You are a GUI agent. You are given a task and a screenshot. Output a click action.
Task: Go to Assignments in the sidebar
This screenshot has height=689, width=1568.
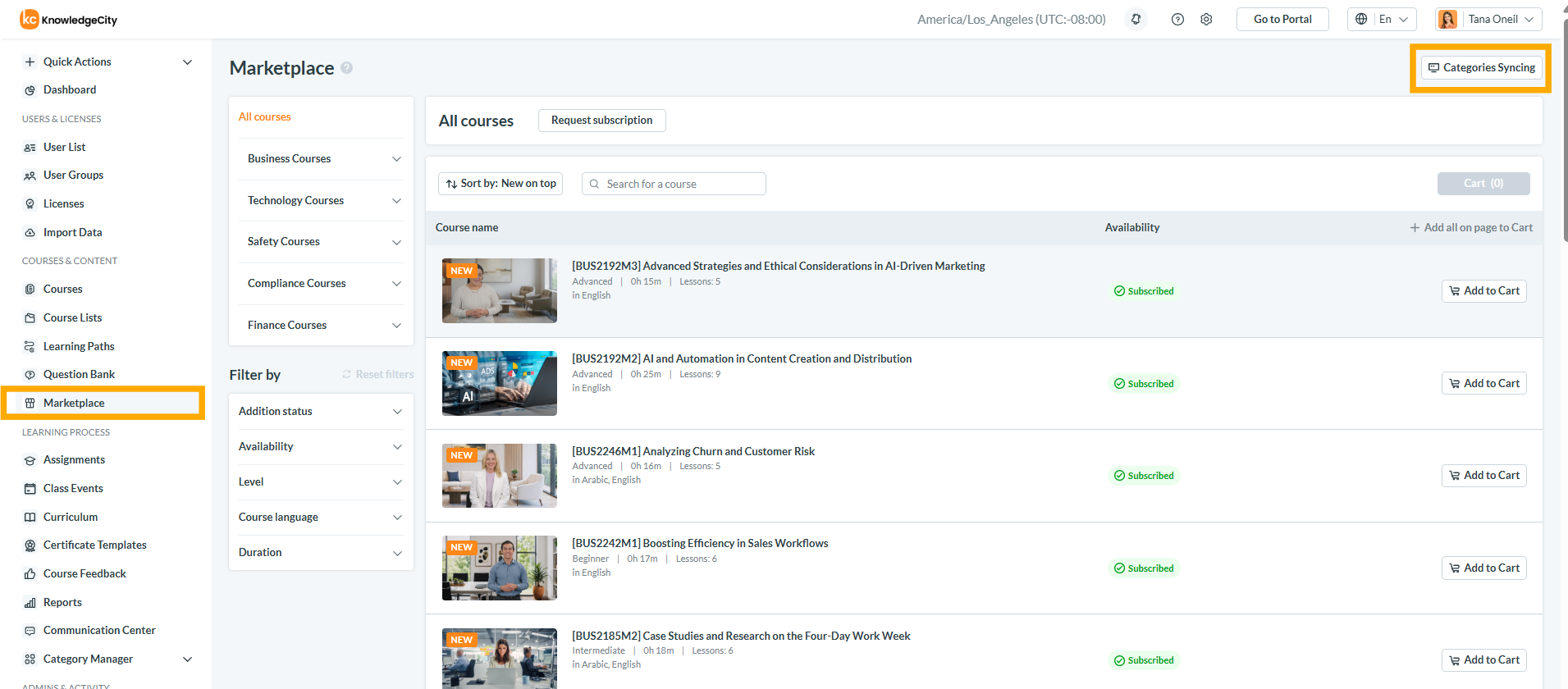74,460
